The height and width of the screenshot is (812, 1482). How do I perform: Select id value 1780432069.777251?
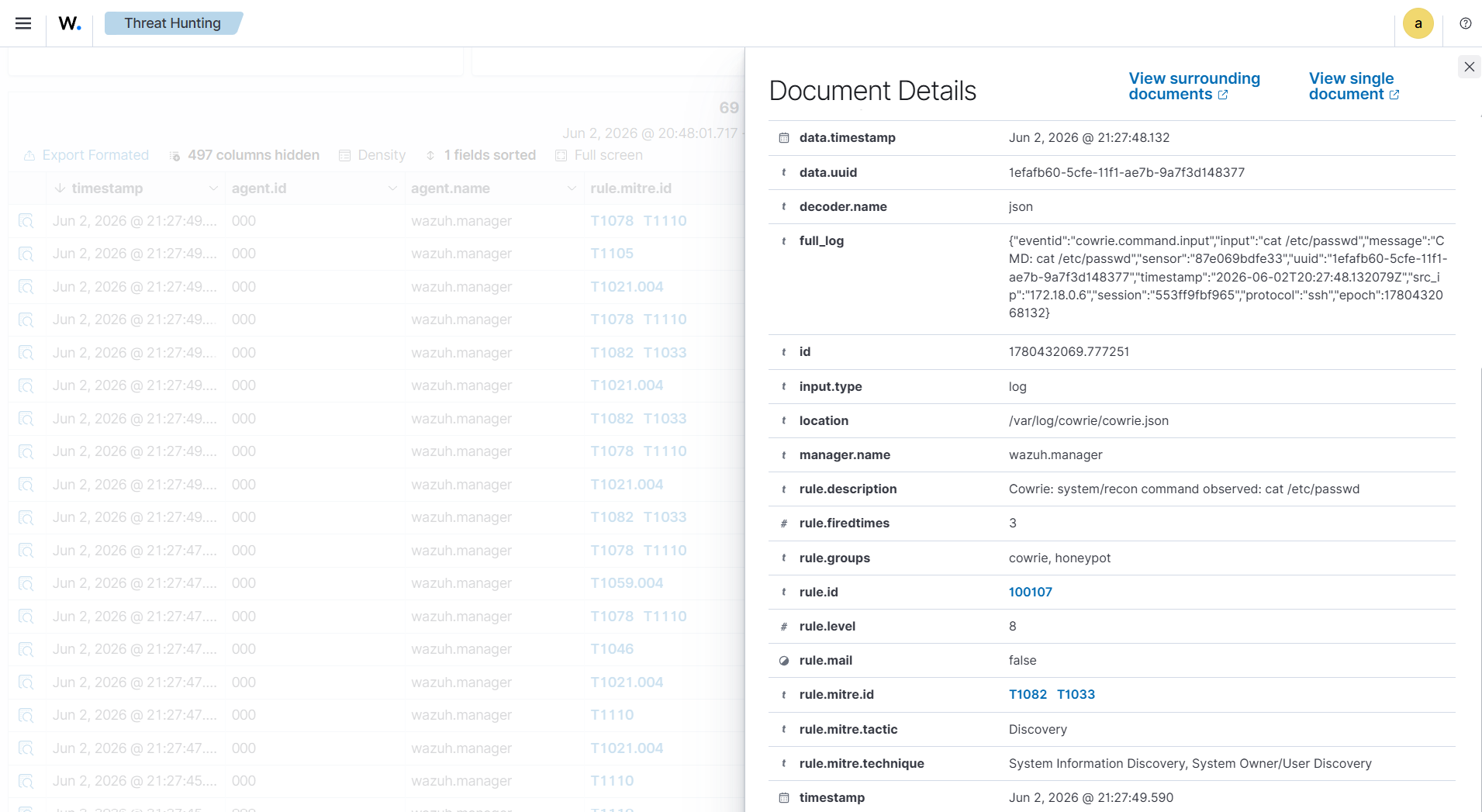1069,351
